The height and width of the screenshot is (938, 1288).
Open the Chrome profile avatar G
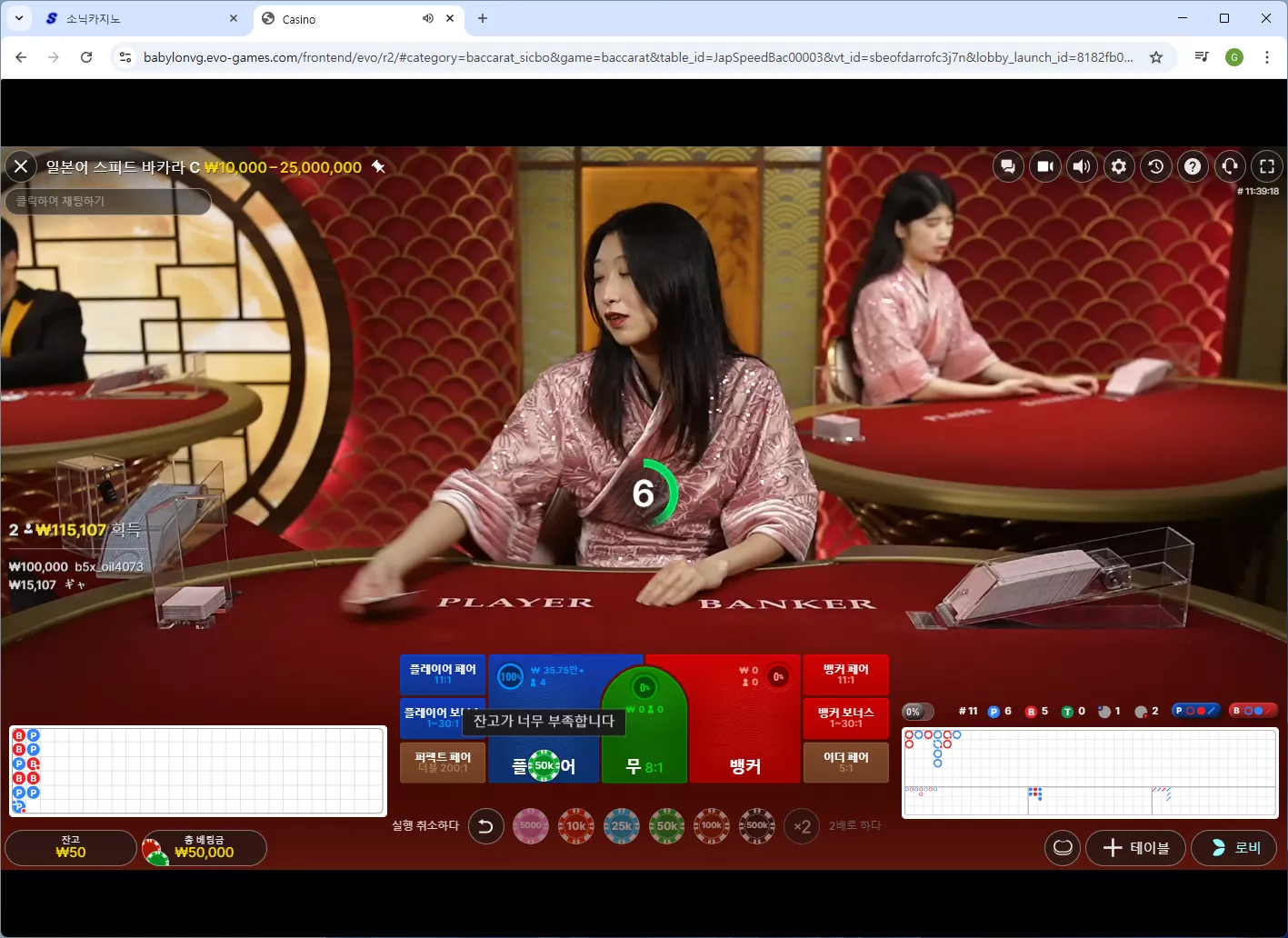pos(1234,57)
